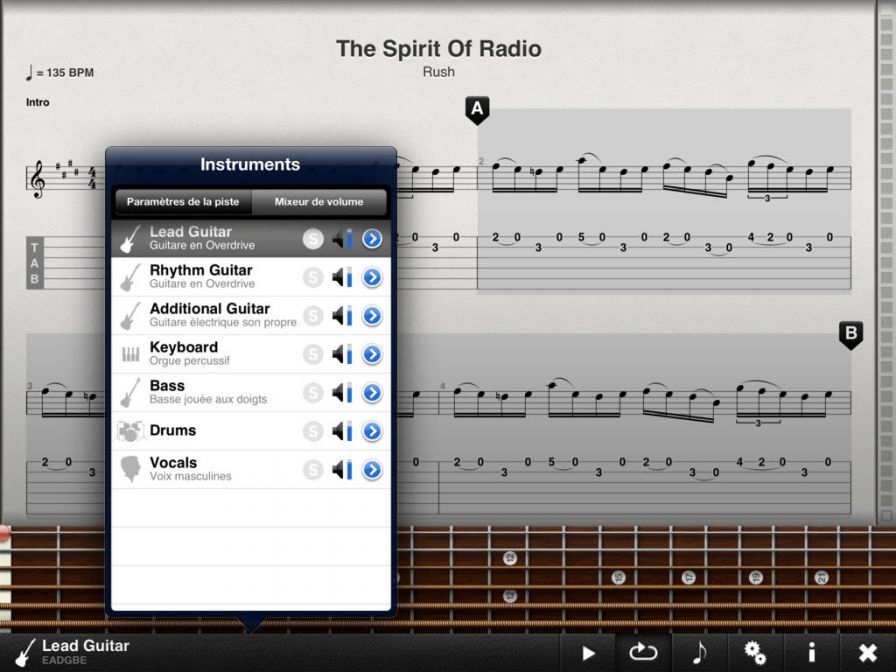Switch to Paramètres de la piste tab
The width and height of the screenshot is (896, 672).
(183, 201)
